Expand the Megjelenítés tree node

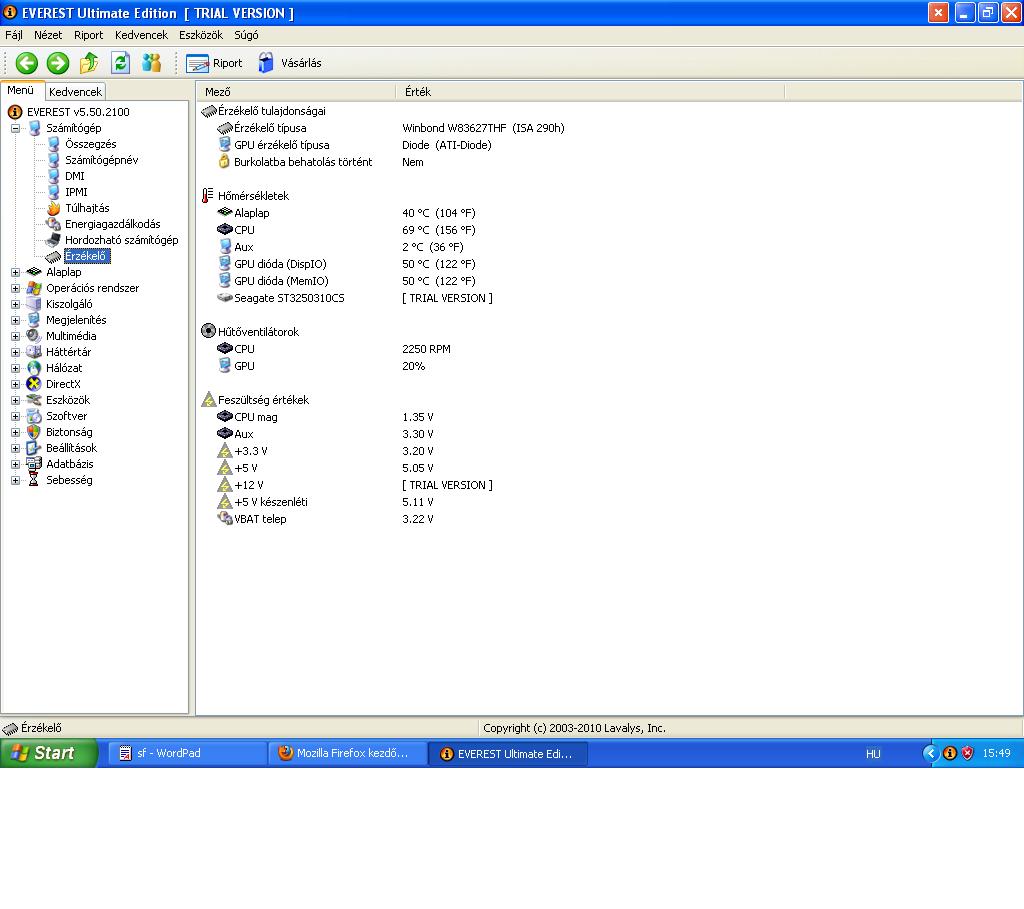pos(16,321)
